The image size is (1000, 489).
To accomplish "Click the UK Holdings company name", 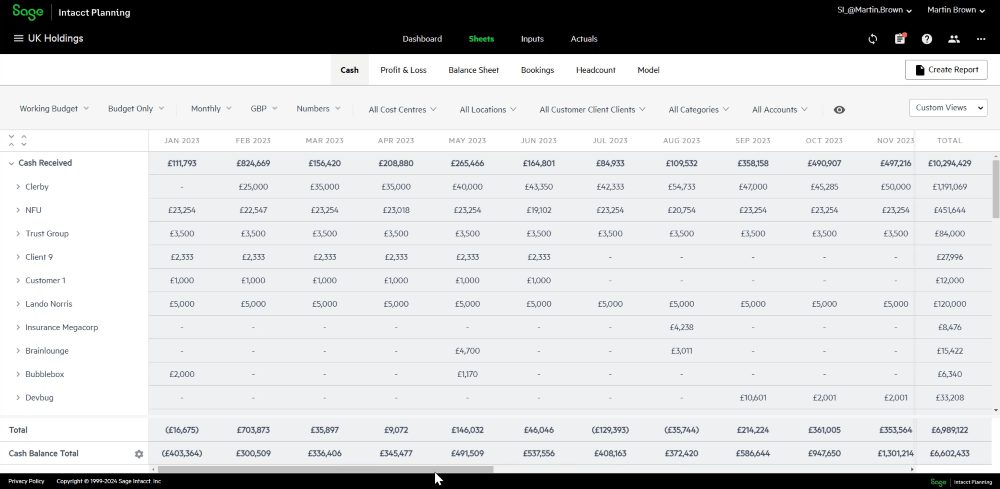I will click(55, 39).
